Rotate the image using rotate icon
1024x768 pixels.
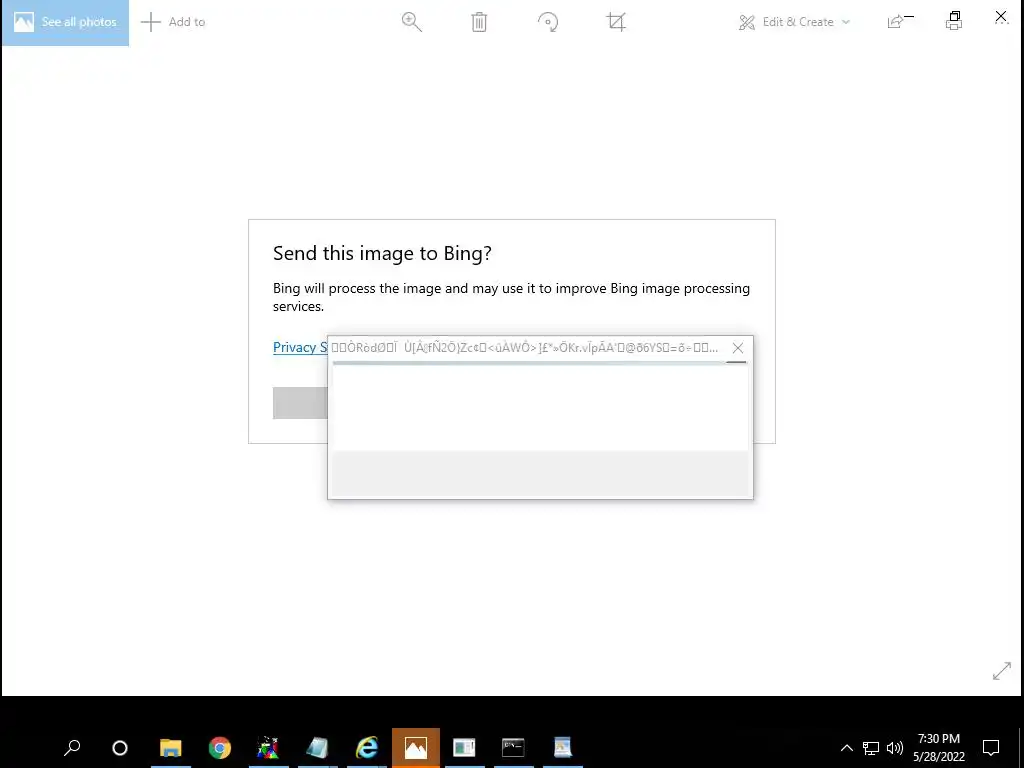[548, 22]
